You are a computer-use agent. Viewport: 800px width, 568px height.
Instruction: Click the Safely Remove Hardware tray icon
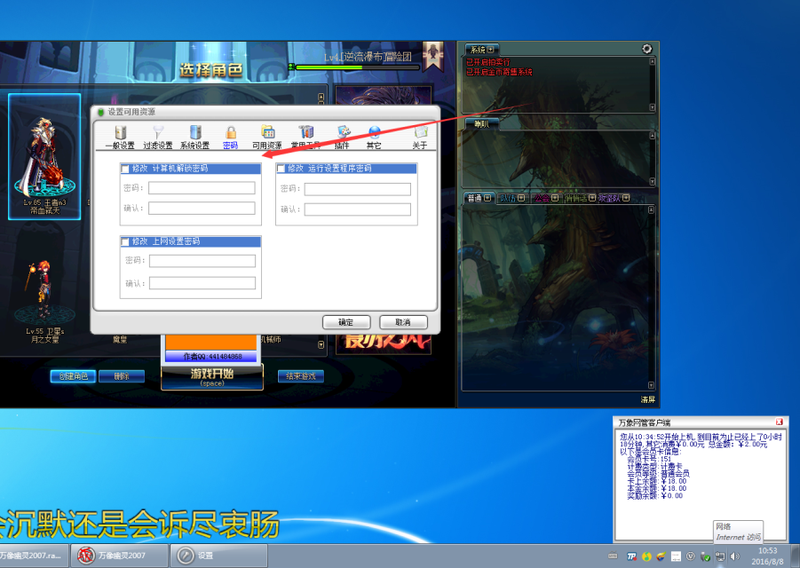click(706, 556)
